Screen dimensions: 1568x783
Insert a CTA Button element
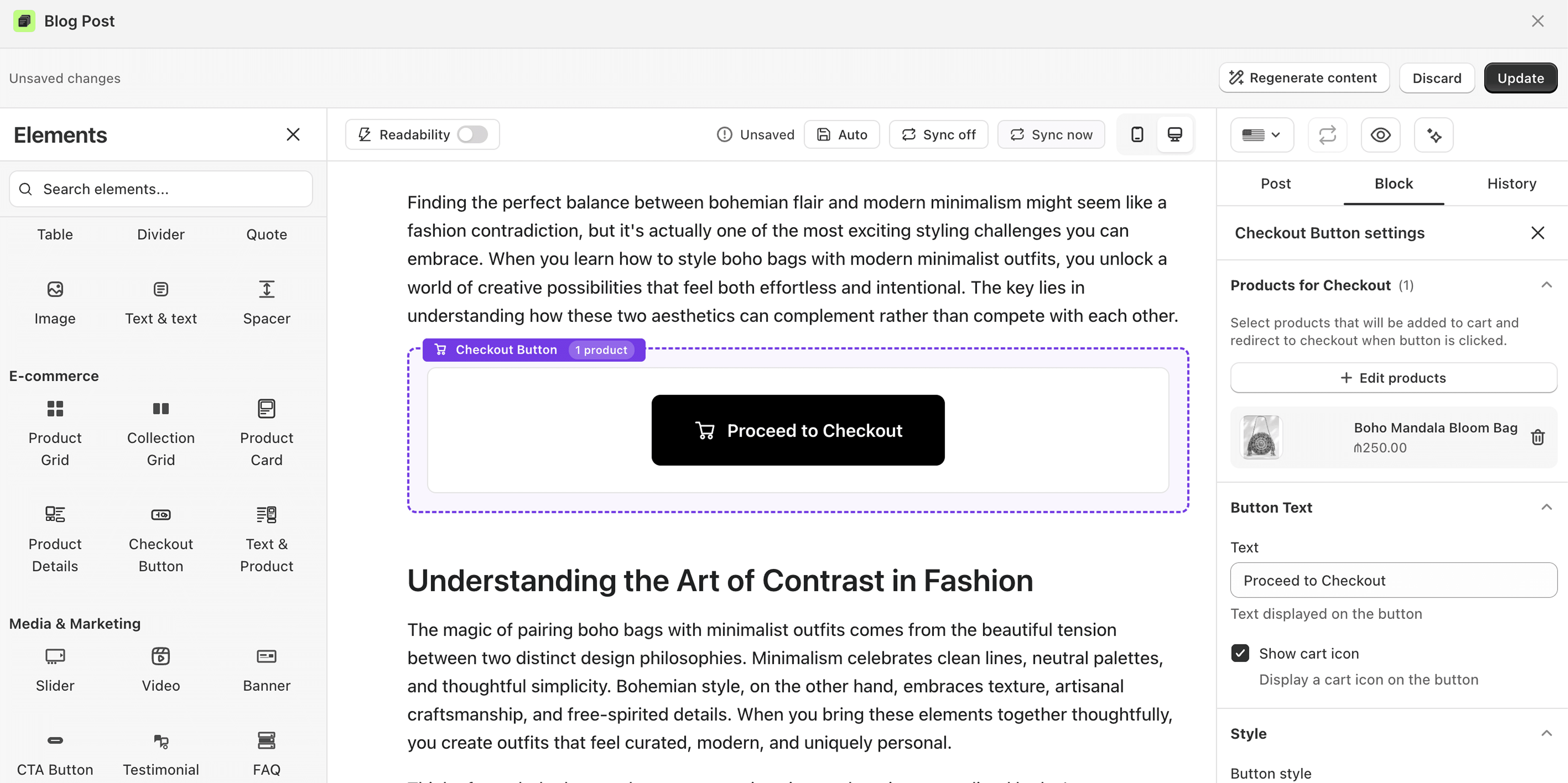click(x=55, y=754)
